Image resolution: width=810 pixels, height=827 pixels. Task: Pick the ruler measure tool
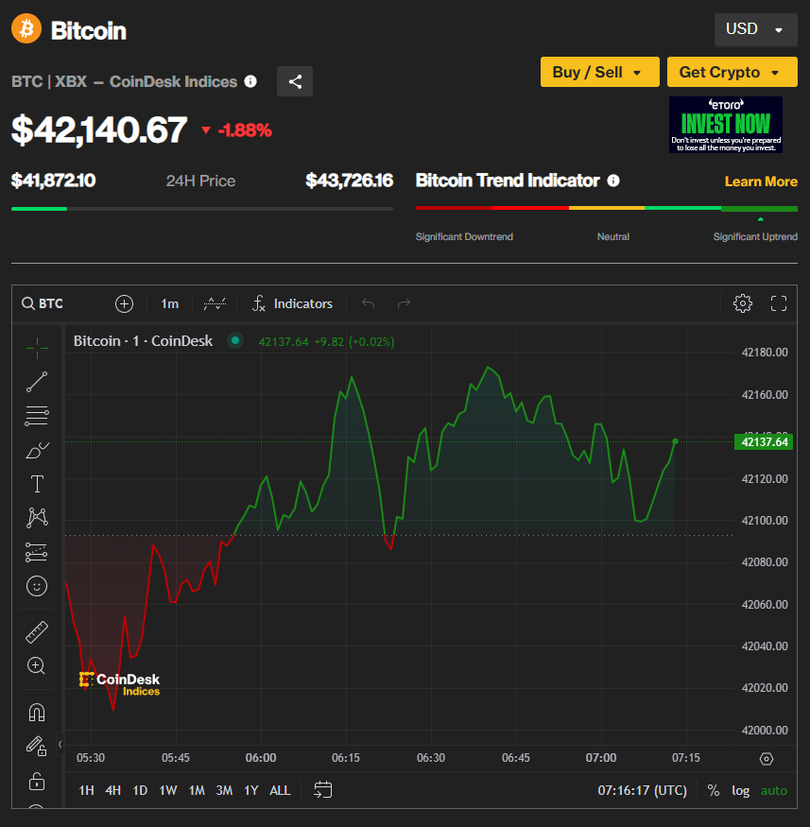[x=37, y=632]
